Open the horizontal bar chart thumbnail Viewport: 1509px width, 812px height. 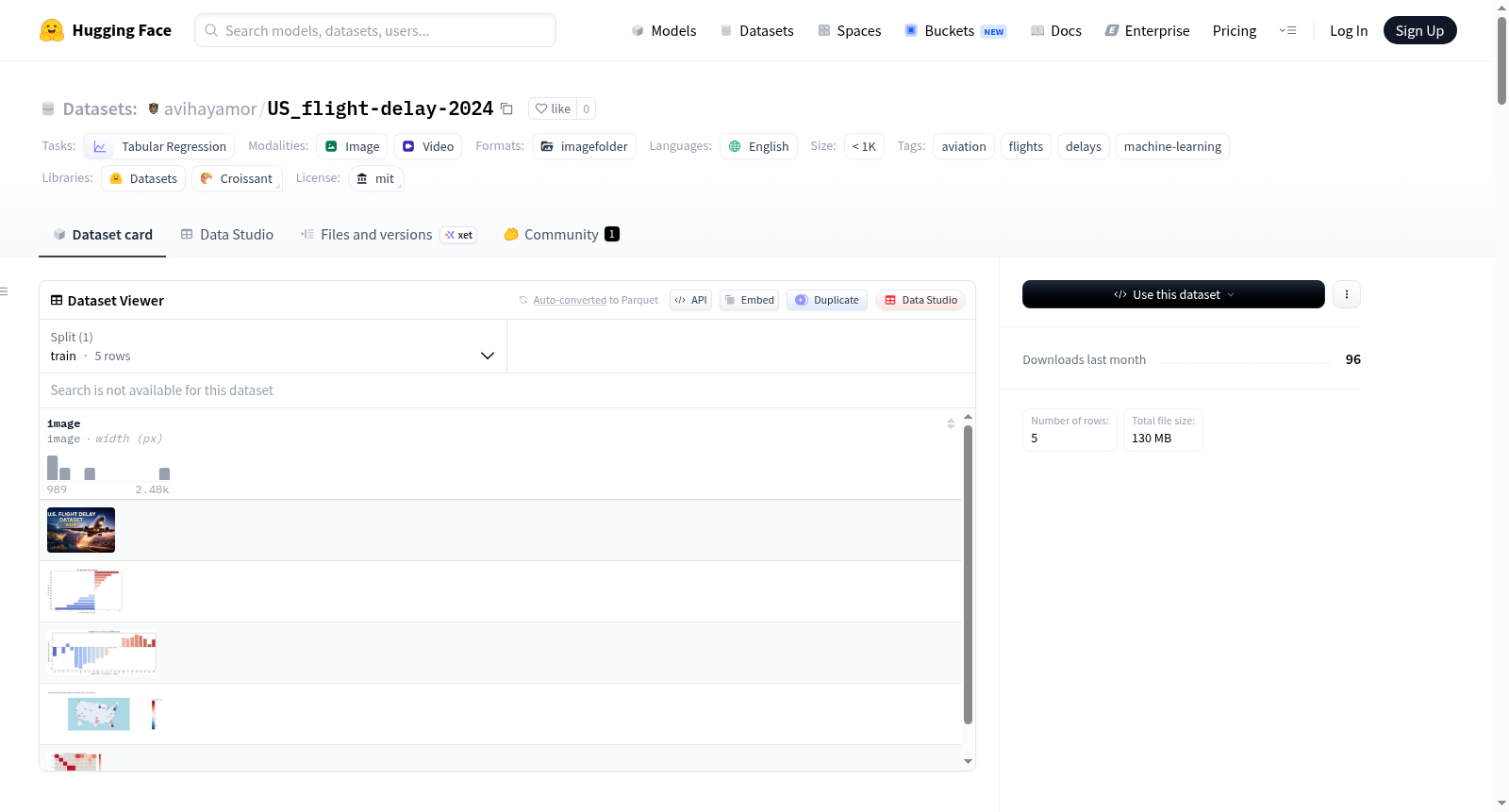[x=86, y=591]
